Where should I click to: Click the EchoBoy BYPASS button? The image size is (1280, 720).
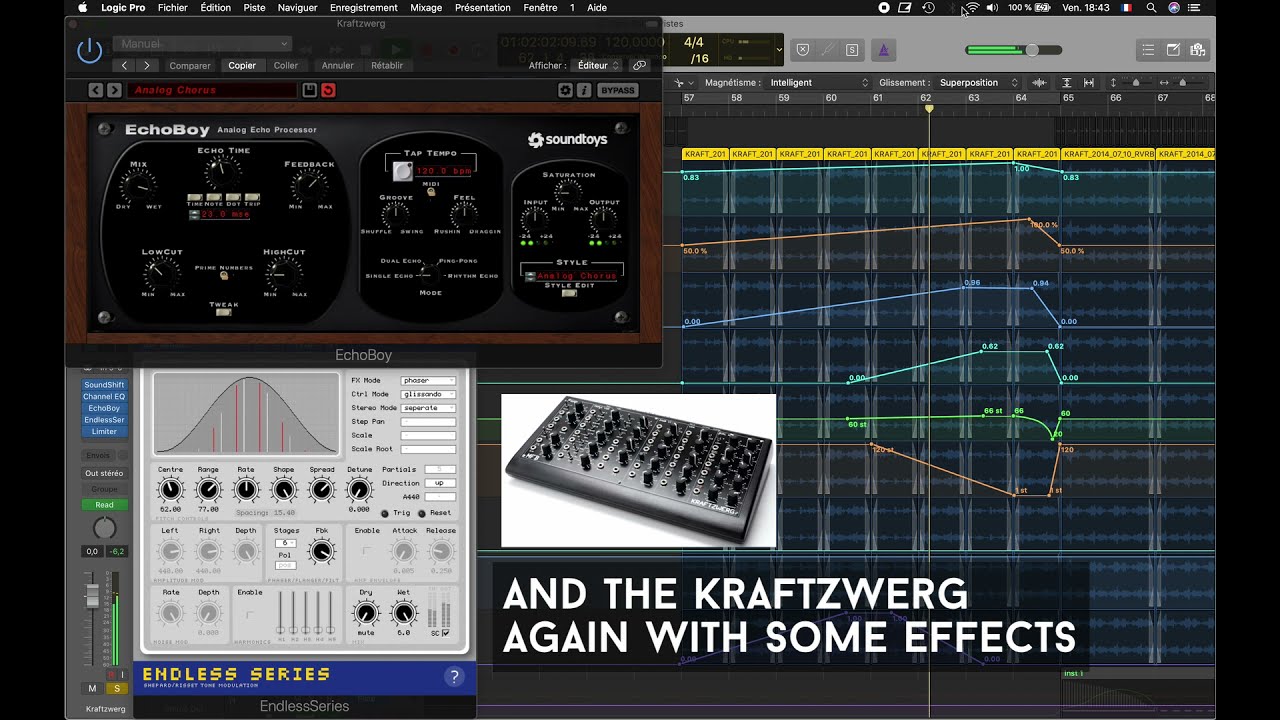click(x=617, y=90)
